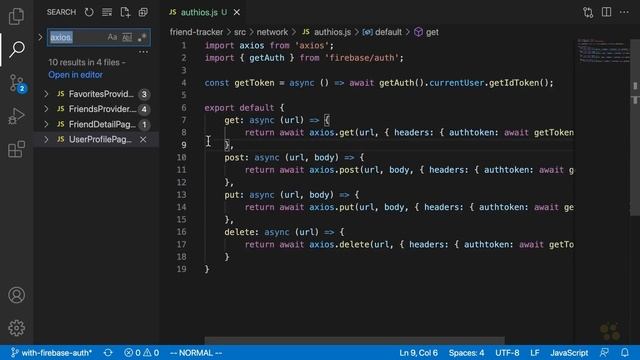This screenshot has height=360, width=640.
Task: Close the authios.js tab
Action: 237,12
